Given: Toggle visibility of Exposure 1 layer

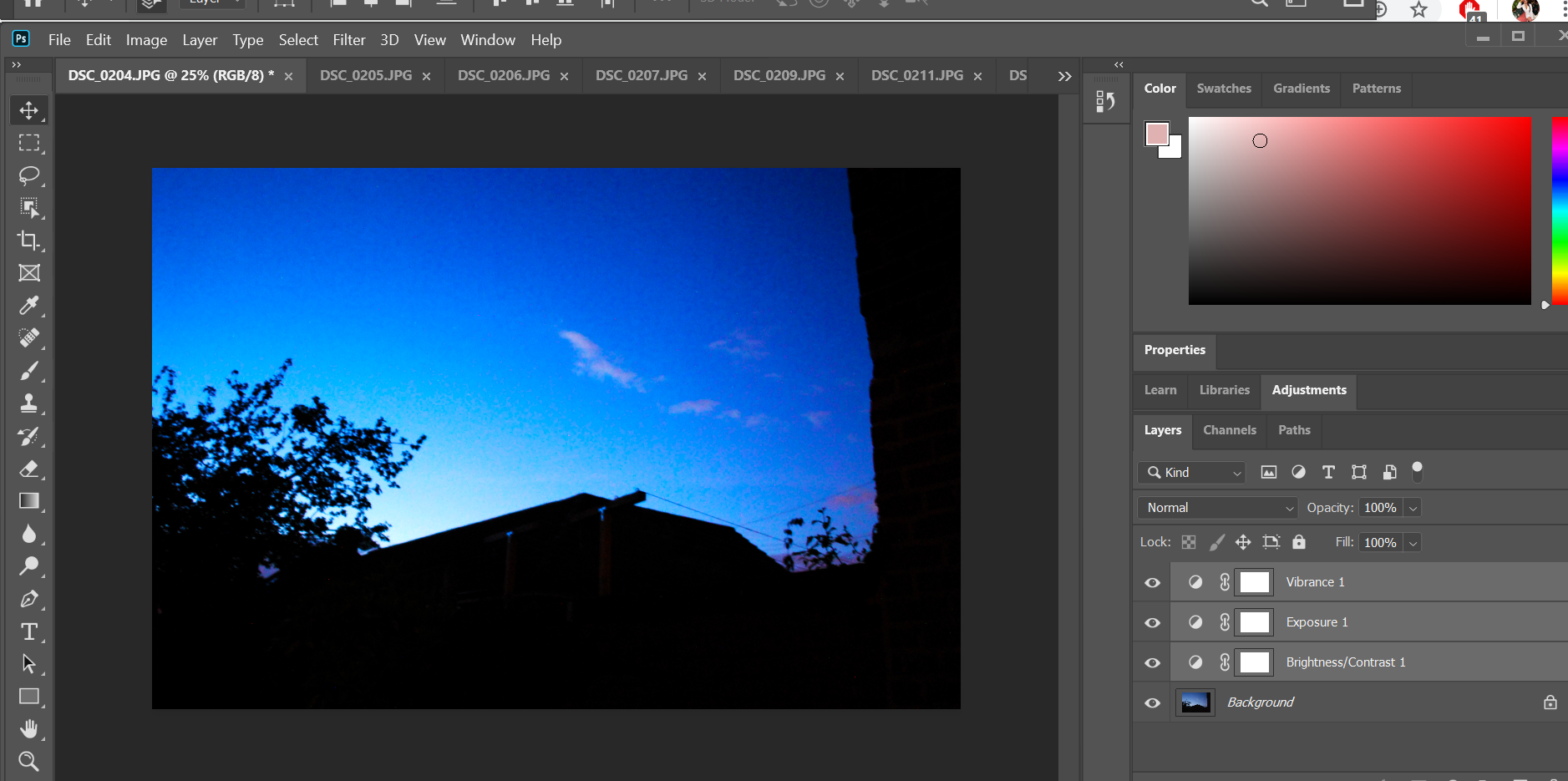Looking at the screenshot, I should point(1152,623).
